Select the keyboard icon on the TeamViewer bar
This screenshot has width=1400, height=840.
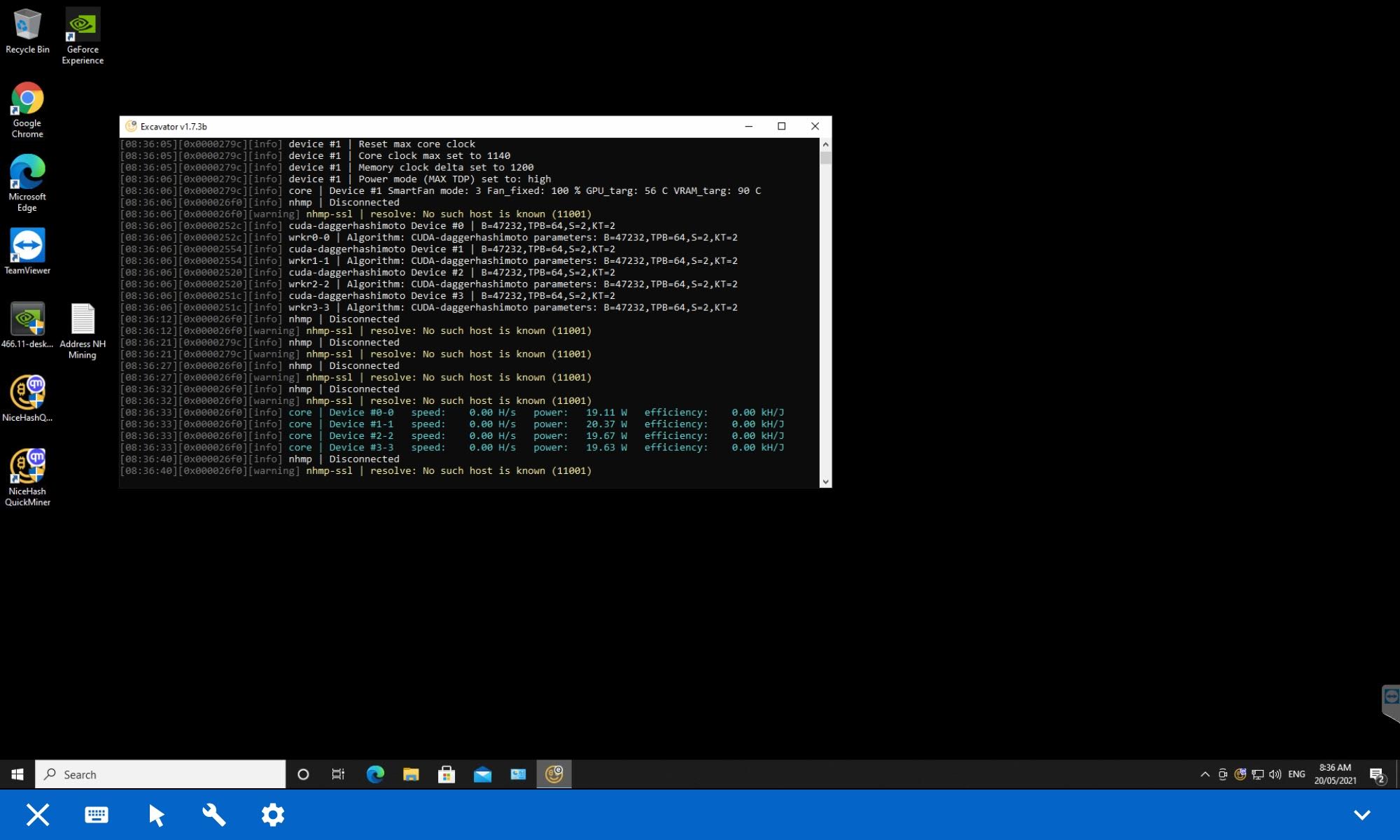click(x=96, y=815)
